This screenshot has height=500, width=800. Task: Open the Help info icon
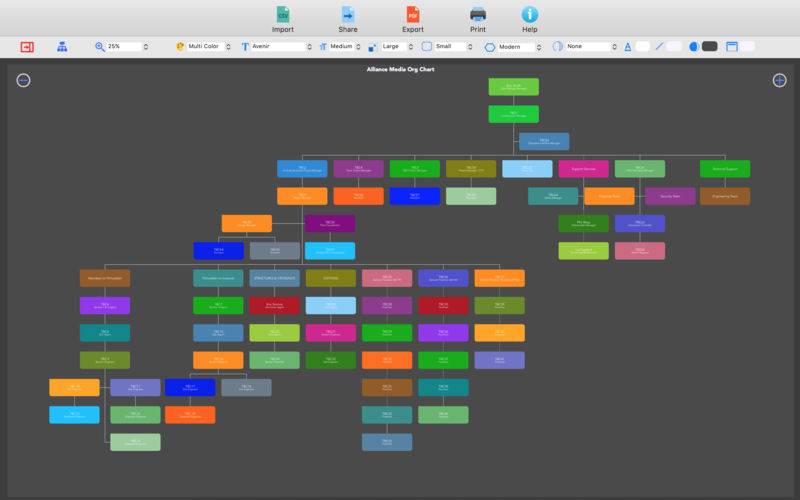[x=530, y=14]
